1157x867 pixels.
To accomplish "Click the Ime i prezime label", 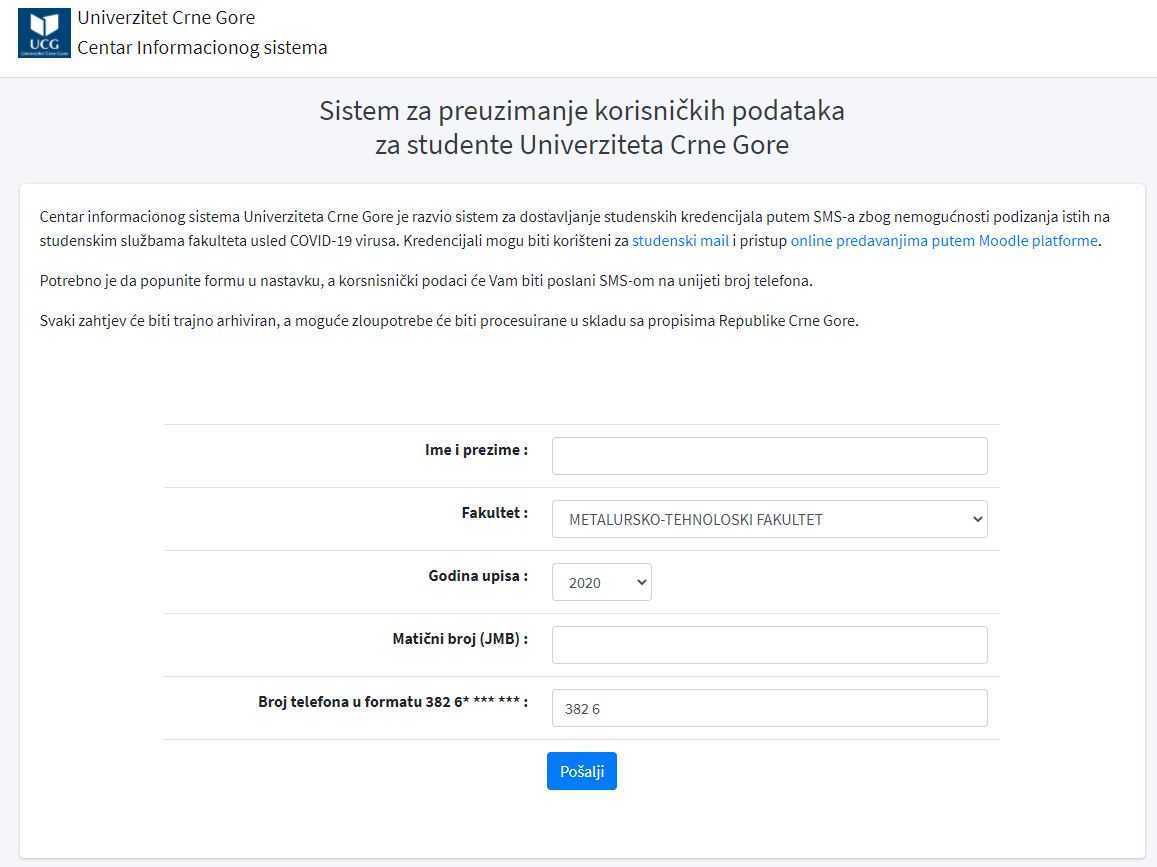I will [x=476, y=449].
